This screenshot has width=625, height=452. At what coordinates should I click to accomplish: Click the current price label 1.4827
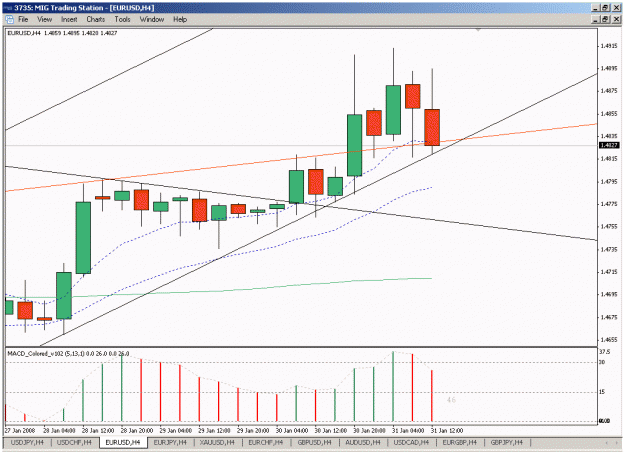click(x=609, y=145)
